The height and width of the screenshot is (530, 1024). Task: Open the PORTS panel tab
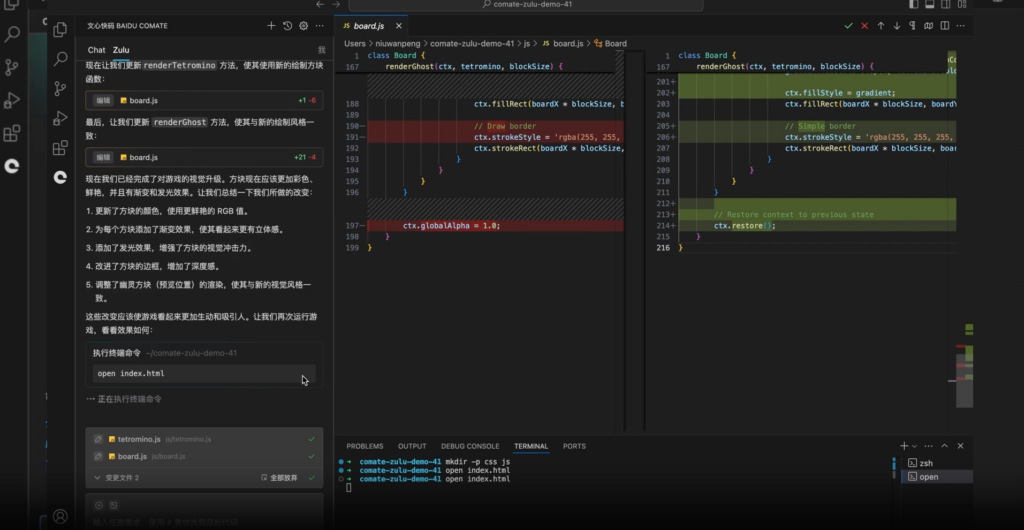coord(574,446)
